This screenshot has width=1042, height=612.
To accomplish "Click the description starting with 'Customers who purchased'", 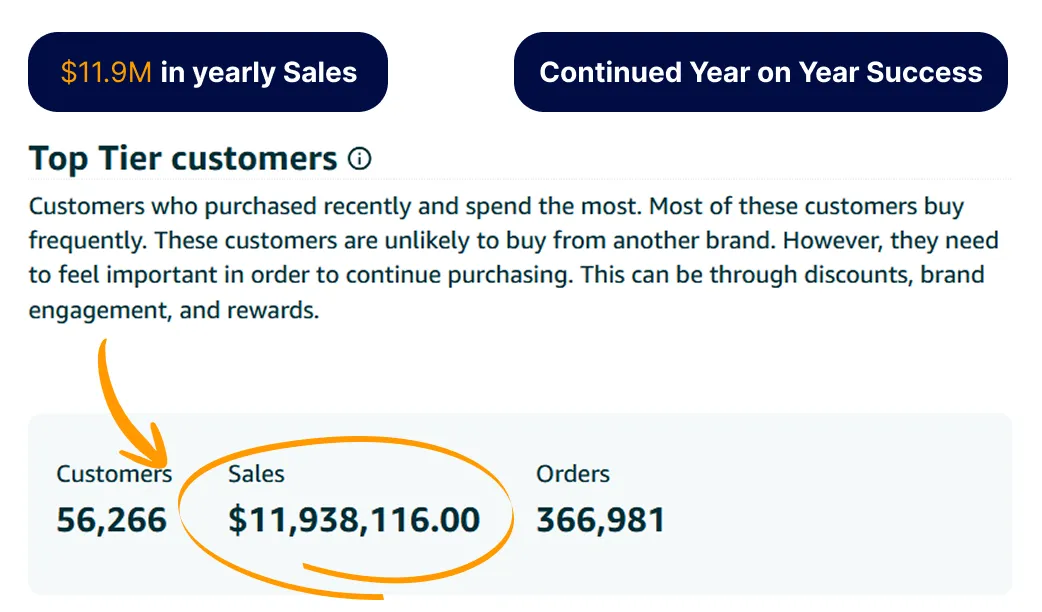I will [x=514, y=258].
